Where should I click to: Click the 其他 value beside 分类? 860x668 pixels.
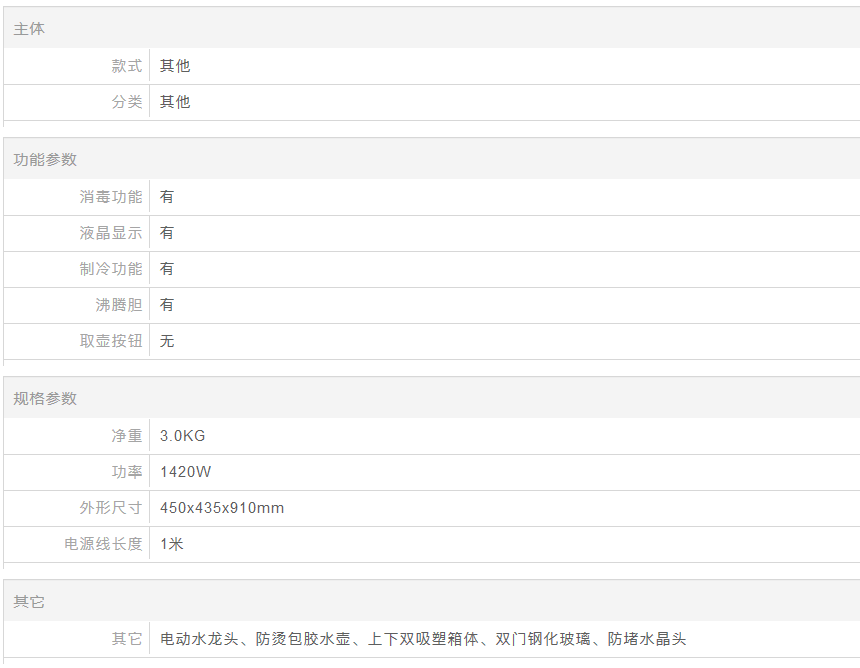175,102
